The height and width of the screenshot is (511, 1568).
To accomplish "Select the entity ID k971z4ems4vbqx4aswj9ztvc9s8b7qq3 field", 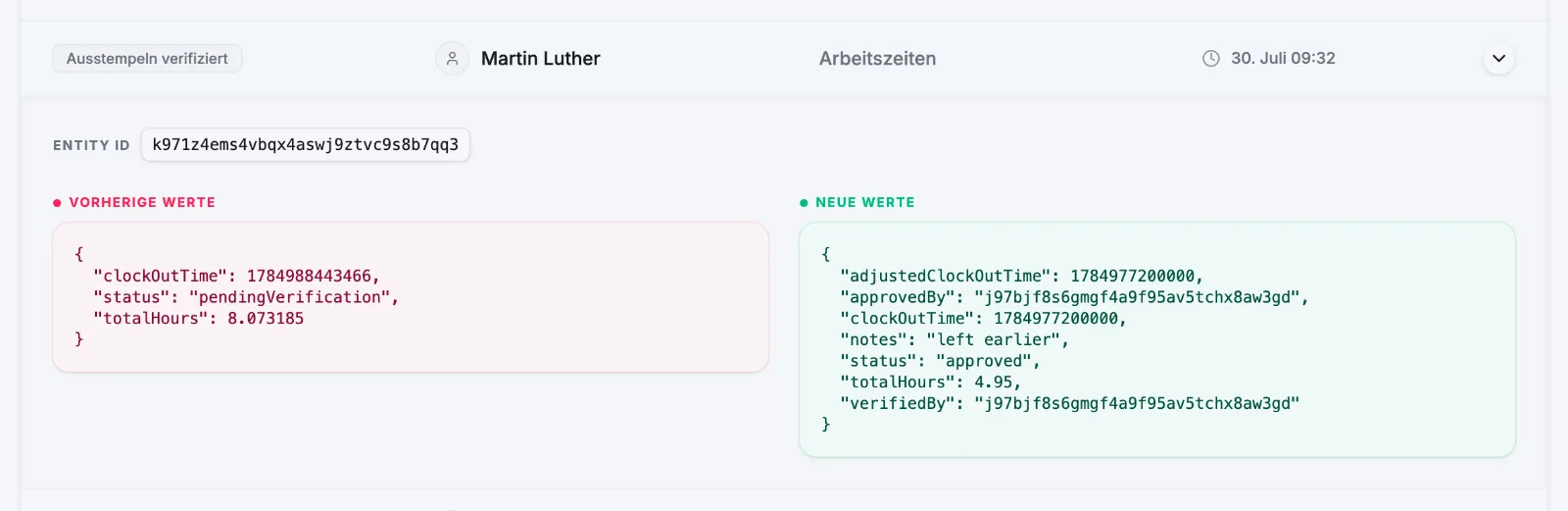I will point(306,144).
